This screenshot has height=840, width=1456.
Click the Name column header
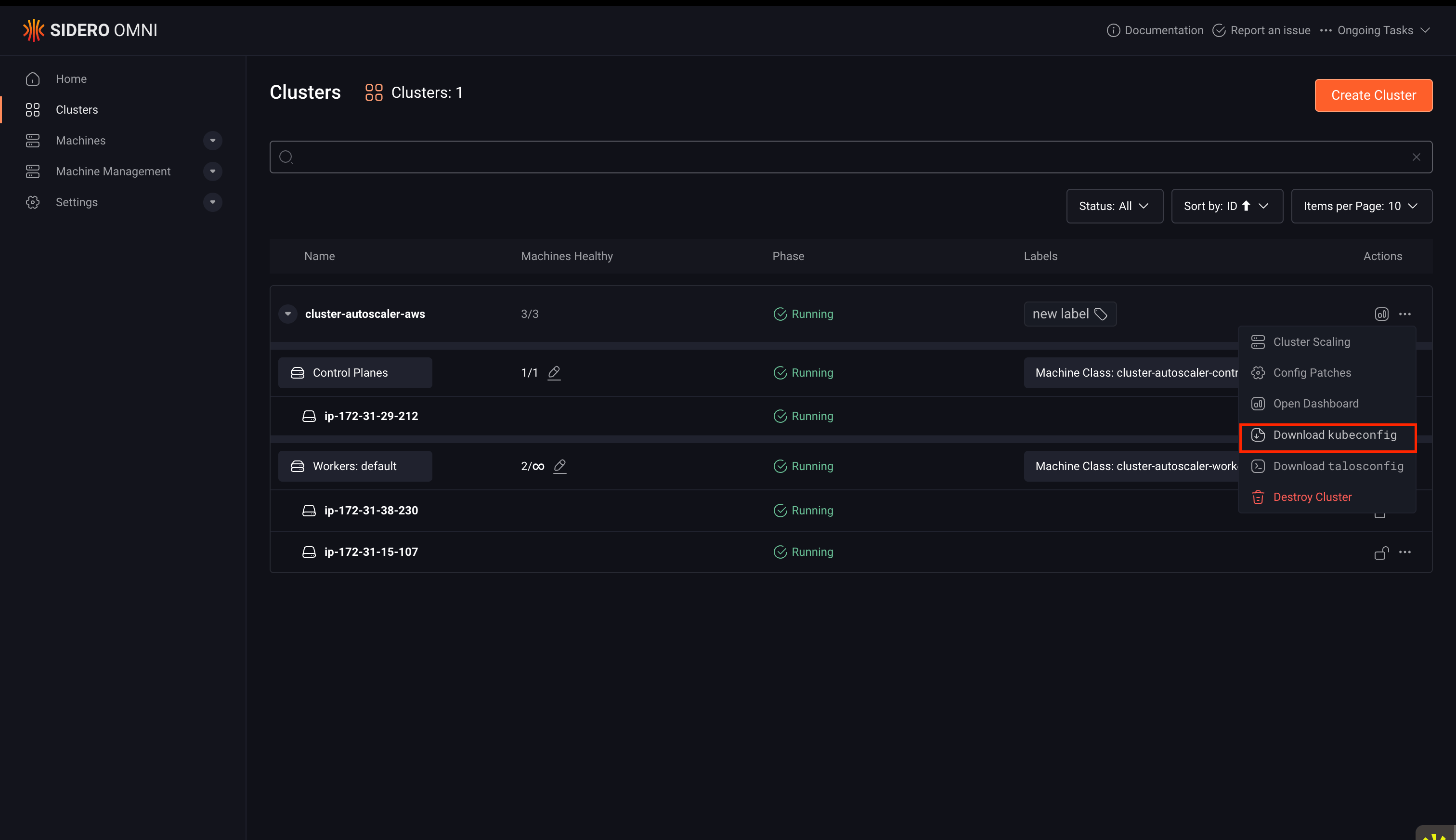click(x=319, y=256)
